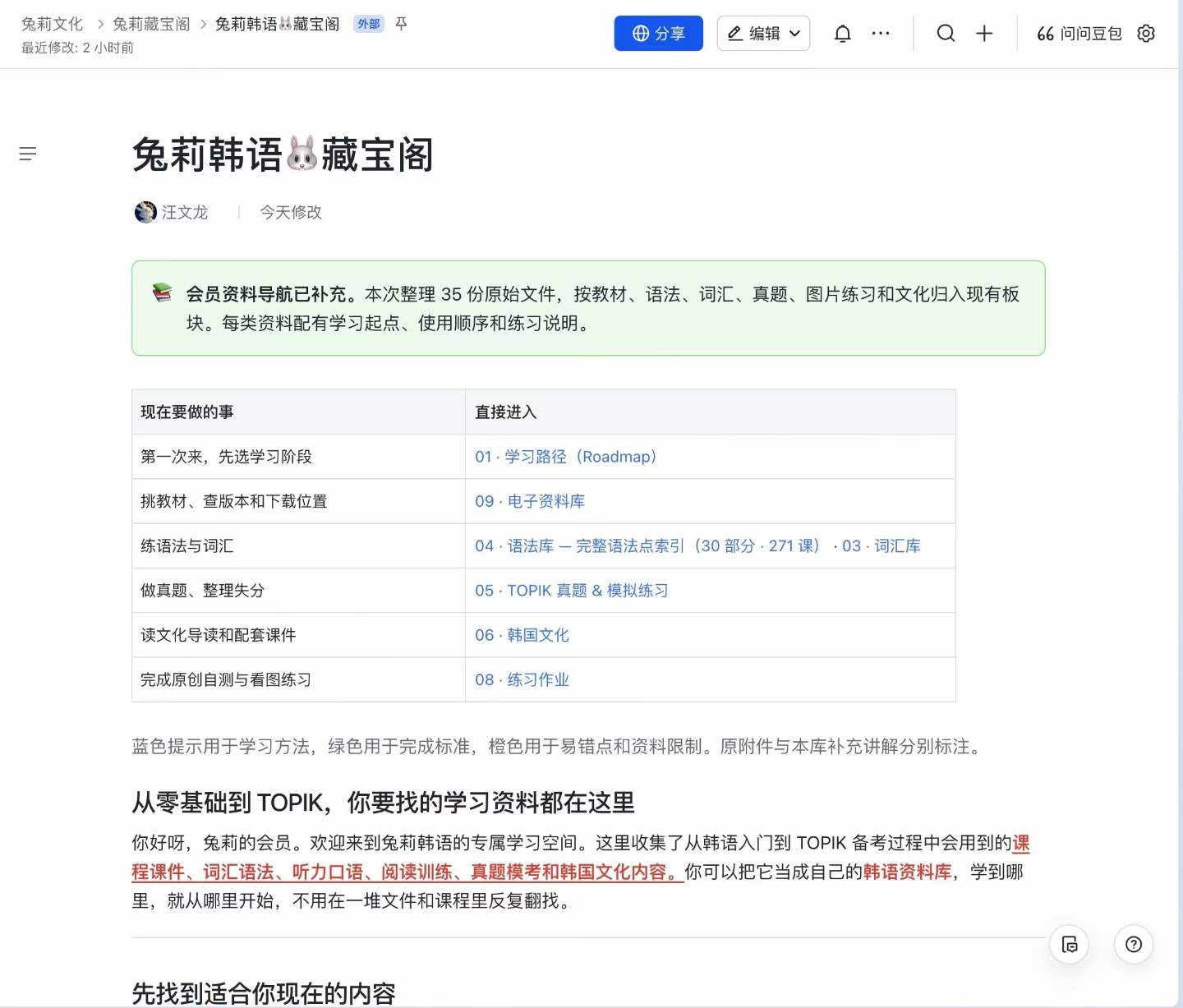Click the search magnifier icon
The width and height of the screenshot is (1183, 1008).
point(946,34)
